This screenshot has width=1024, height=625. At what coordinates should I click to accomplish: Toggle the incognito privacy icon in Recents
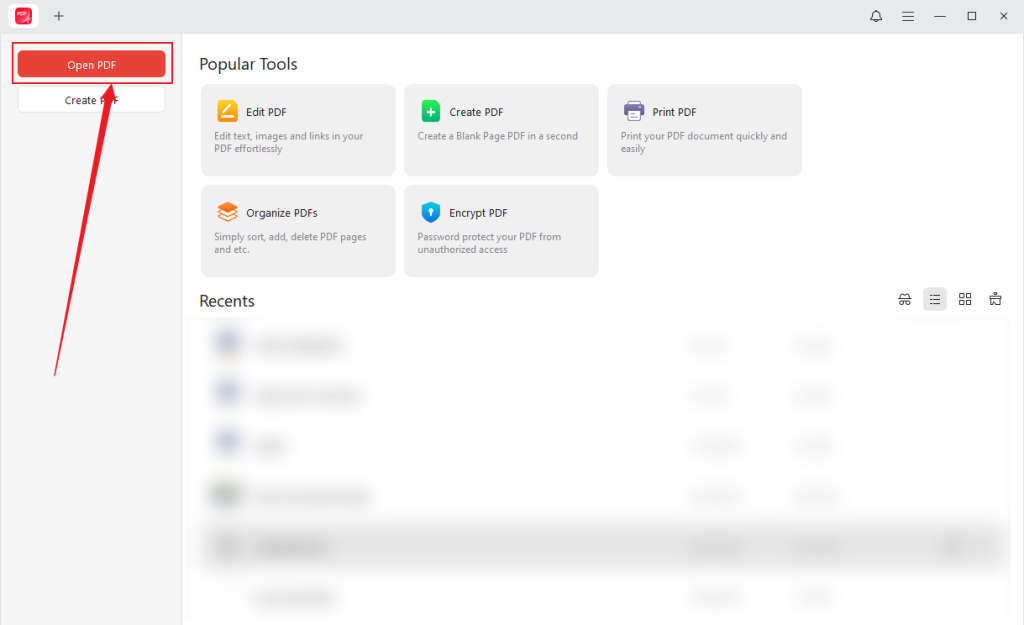pos(904,299)
